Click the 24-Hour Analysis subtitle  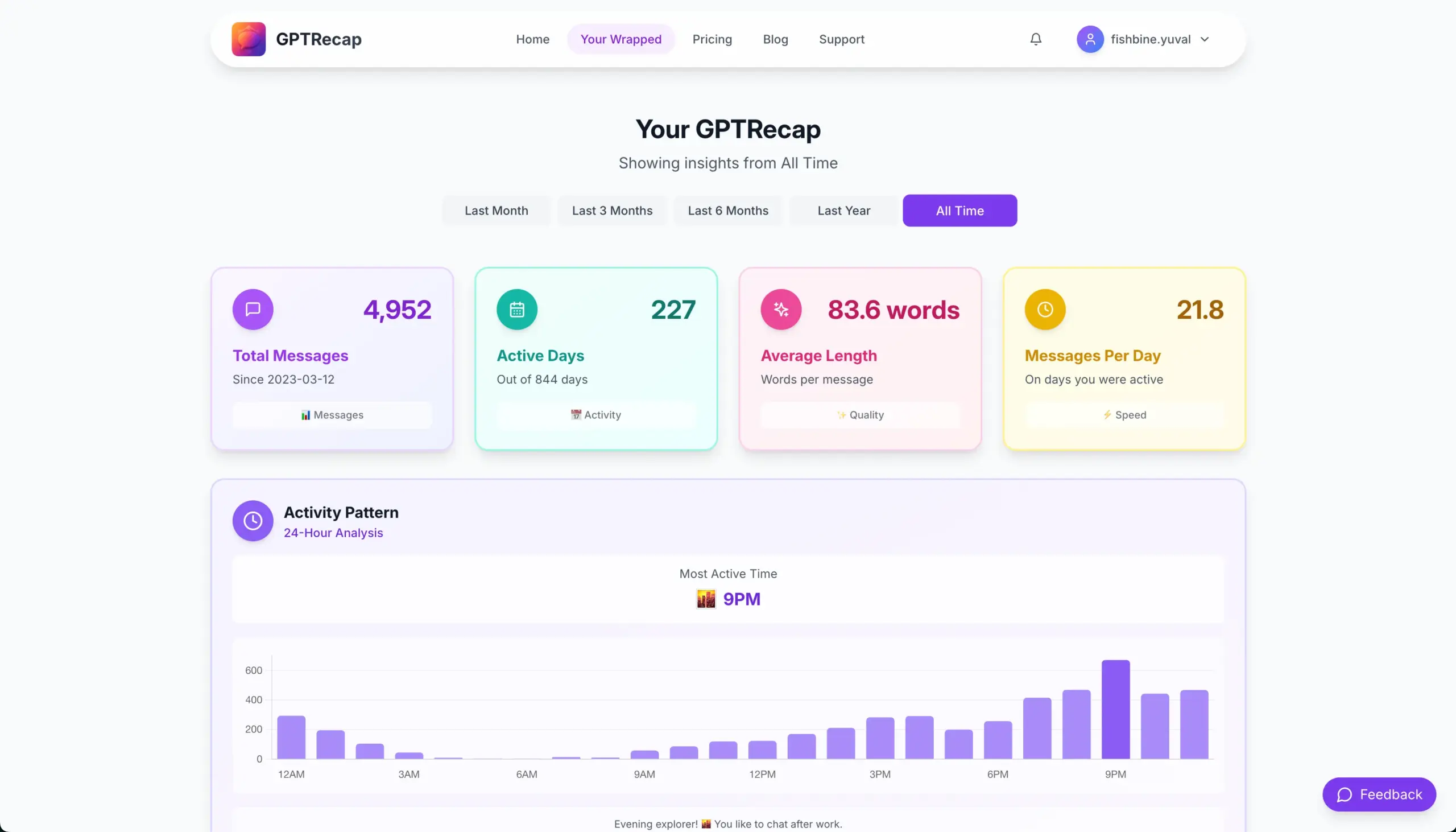coord(333,533)
